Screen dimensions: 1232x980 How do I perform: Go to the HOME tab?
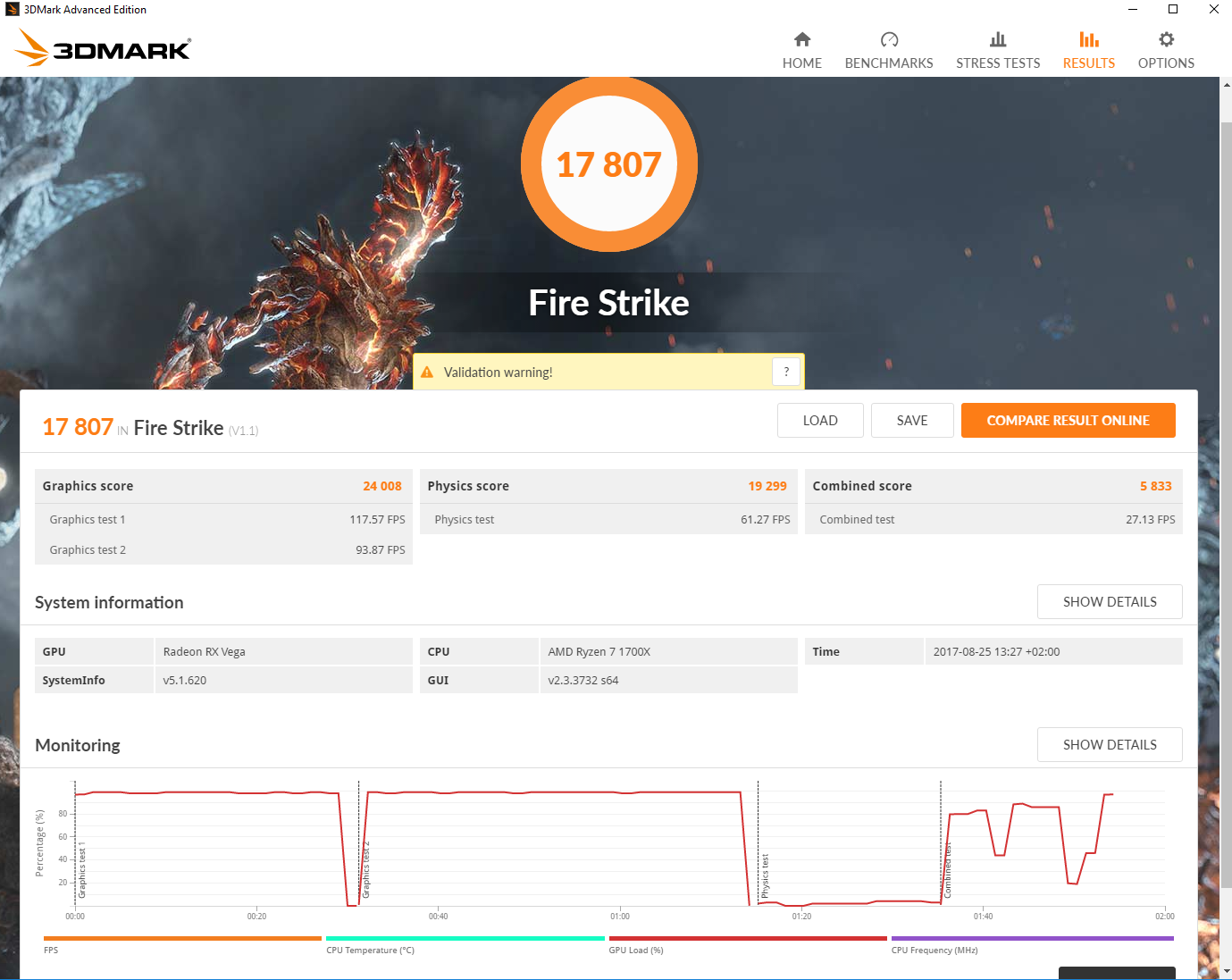pos(802,63)
